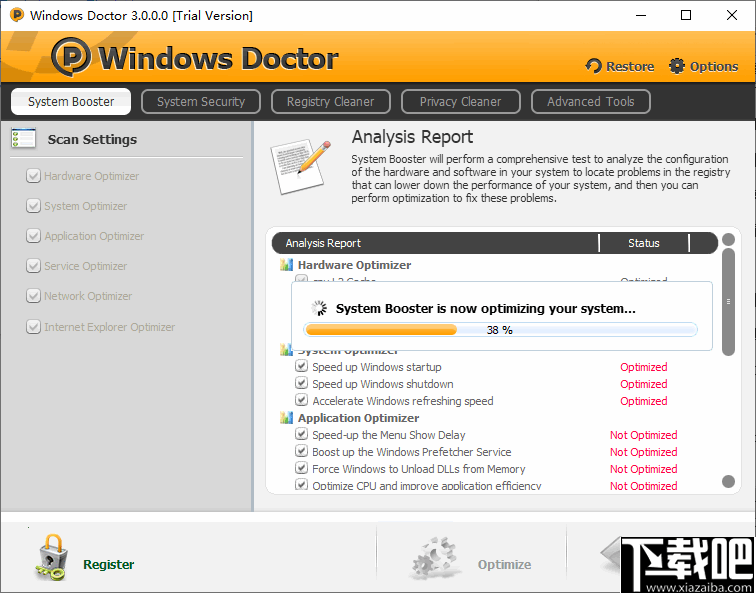This screenshot has height=593, width=756.
Task: Click Optimized status for Windows shutdown
Action: pyautogui.click(x=644, y=384)
